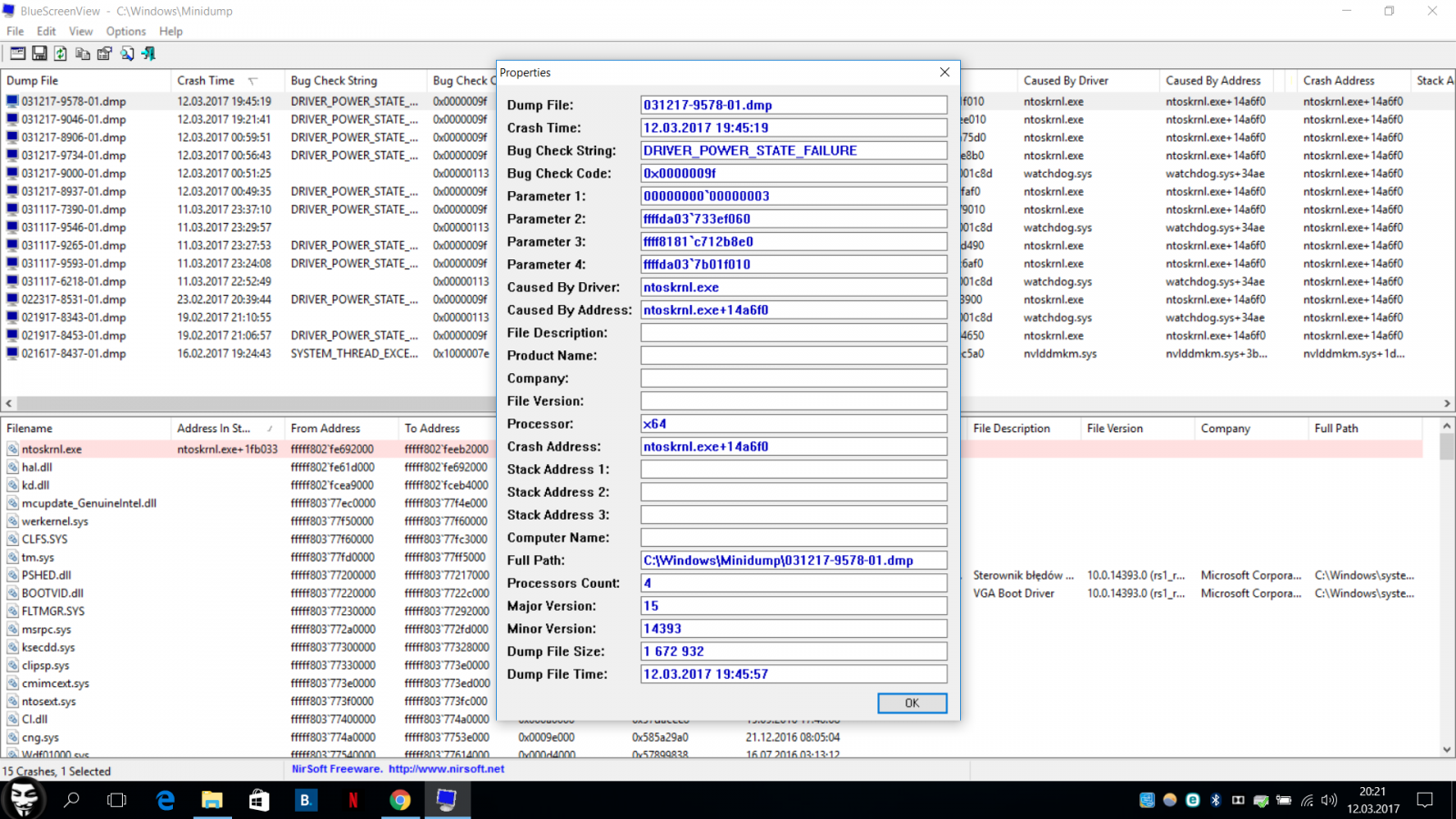This screenshot has width=1456, height=819.
Task: Open the Options menu
Action: pos(126,31)
